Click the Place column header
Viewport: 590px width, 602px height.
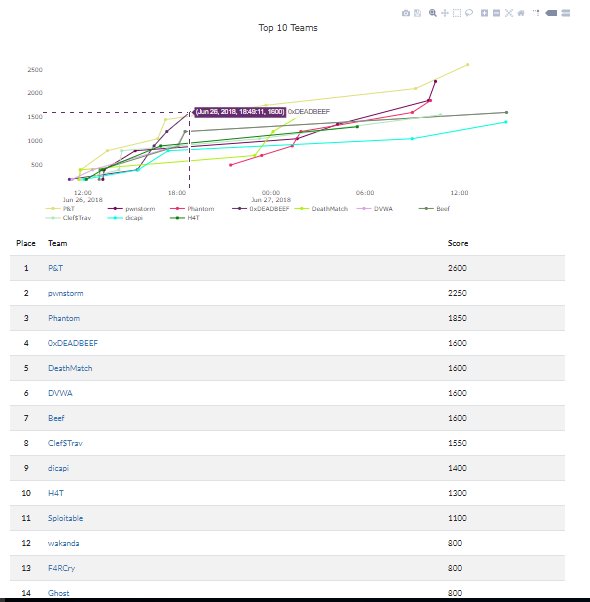tap(26, 243)
